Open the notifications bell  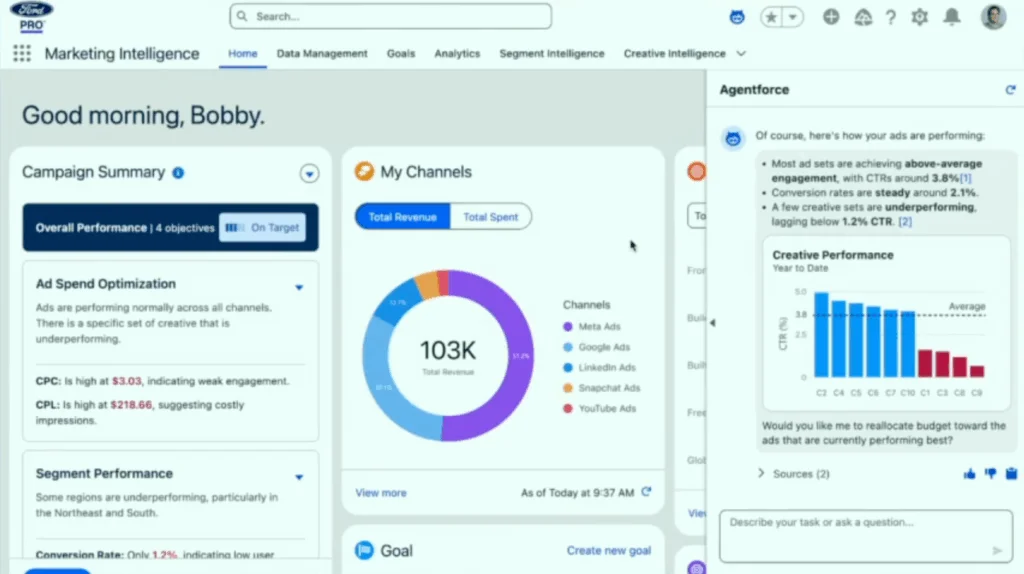tap(952, 17)
